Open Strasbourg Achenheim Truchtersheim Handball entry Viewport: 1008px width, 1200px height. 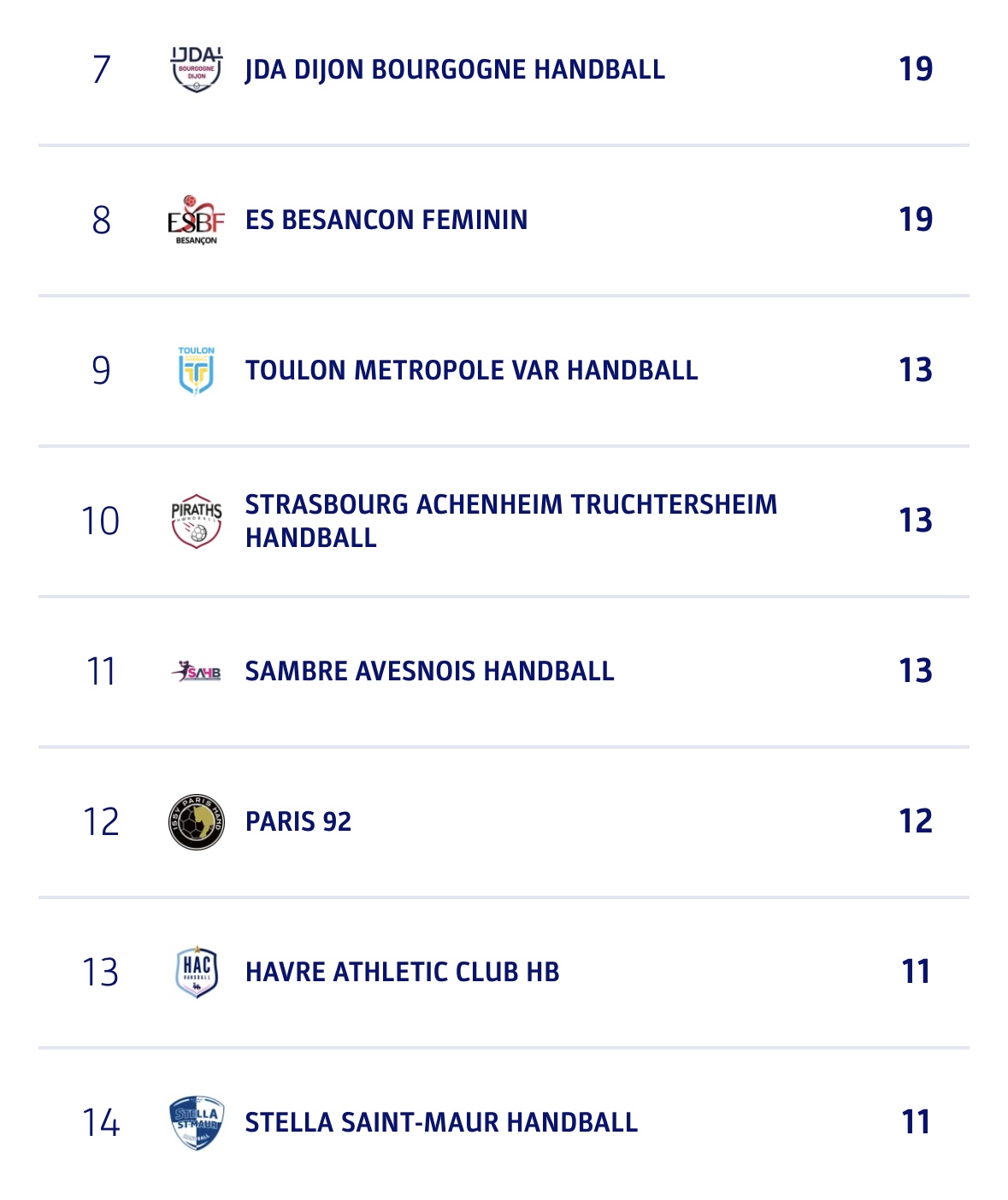tap(510, 521)
